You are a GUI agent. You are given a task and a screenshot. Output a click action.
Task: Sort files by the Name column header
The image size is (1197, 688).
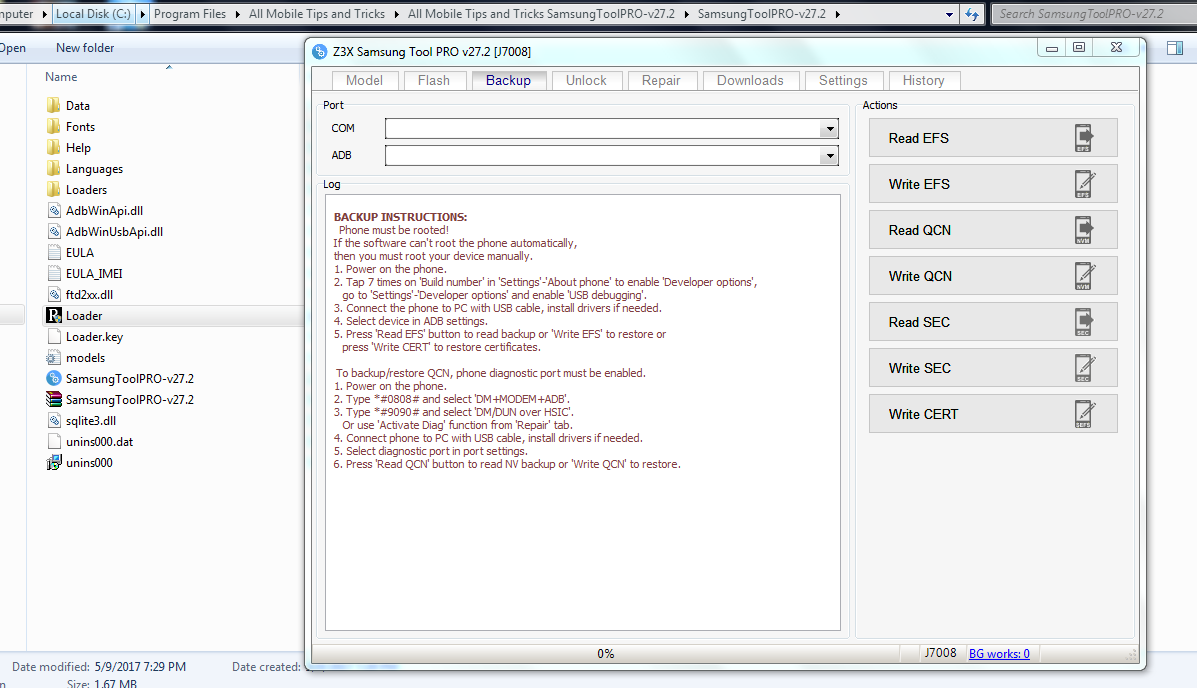[x=61, y=77]
